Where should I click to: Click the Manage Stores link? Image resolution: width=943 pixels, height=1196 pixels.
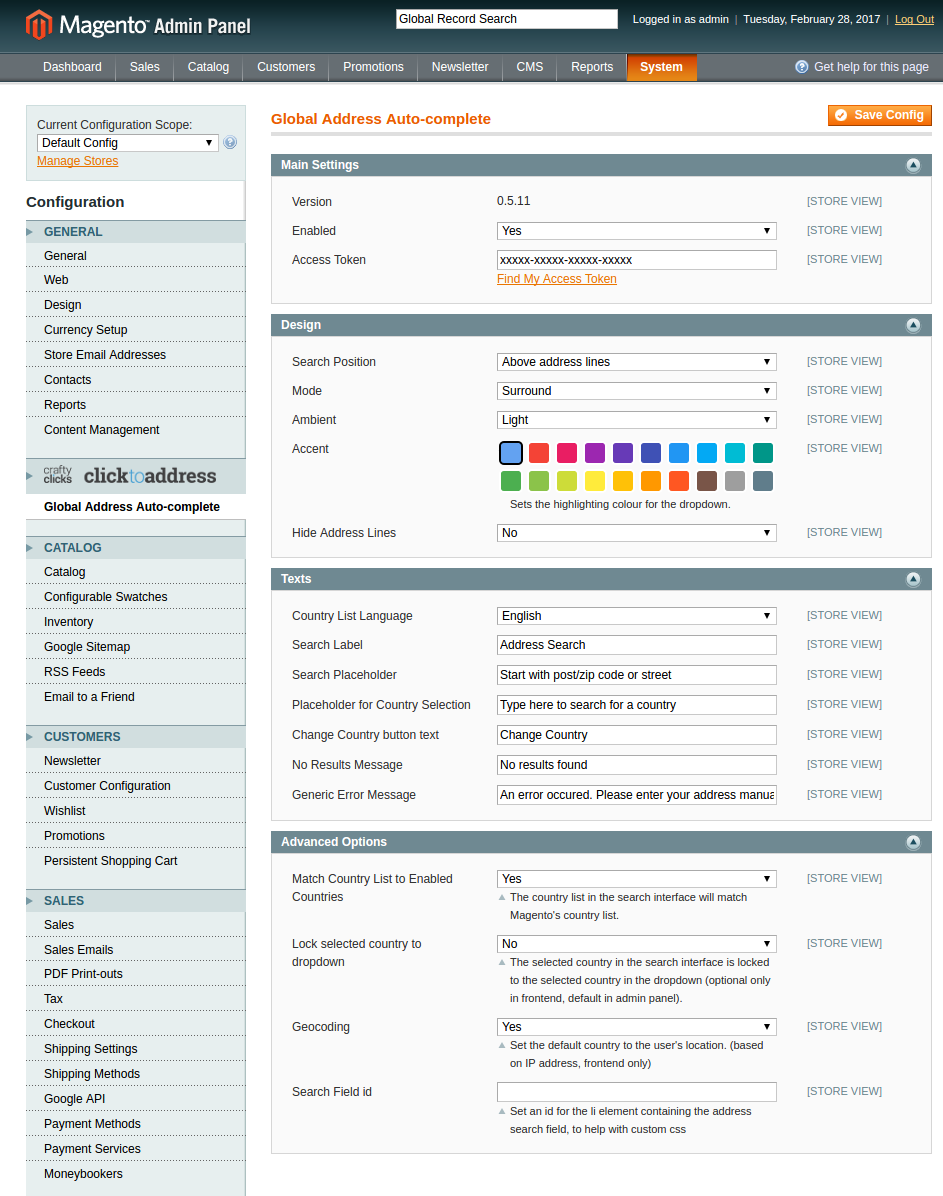point(78,161)
